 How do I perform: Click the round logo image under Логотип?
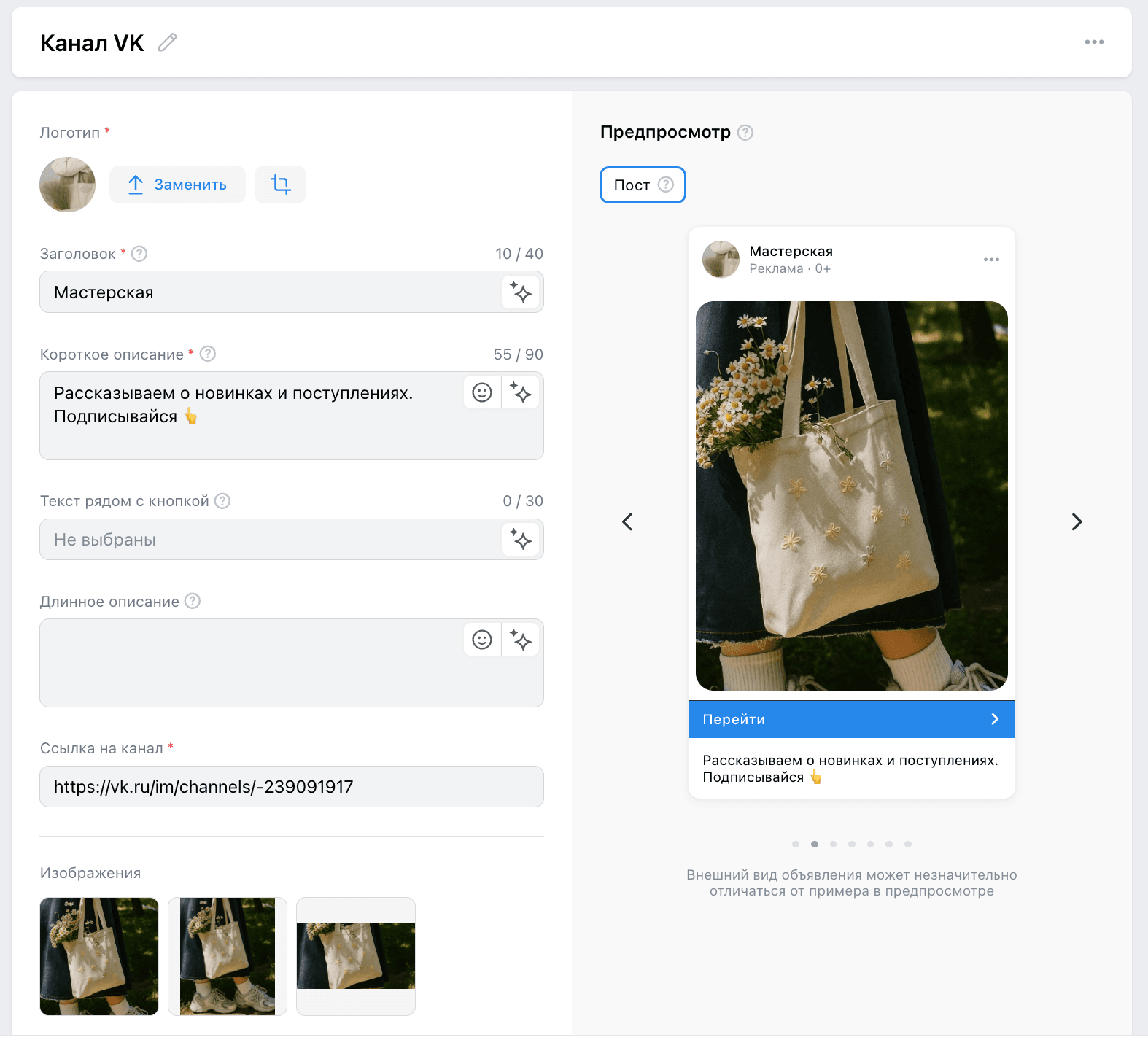(x=67, y=185)
